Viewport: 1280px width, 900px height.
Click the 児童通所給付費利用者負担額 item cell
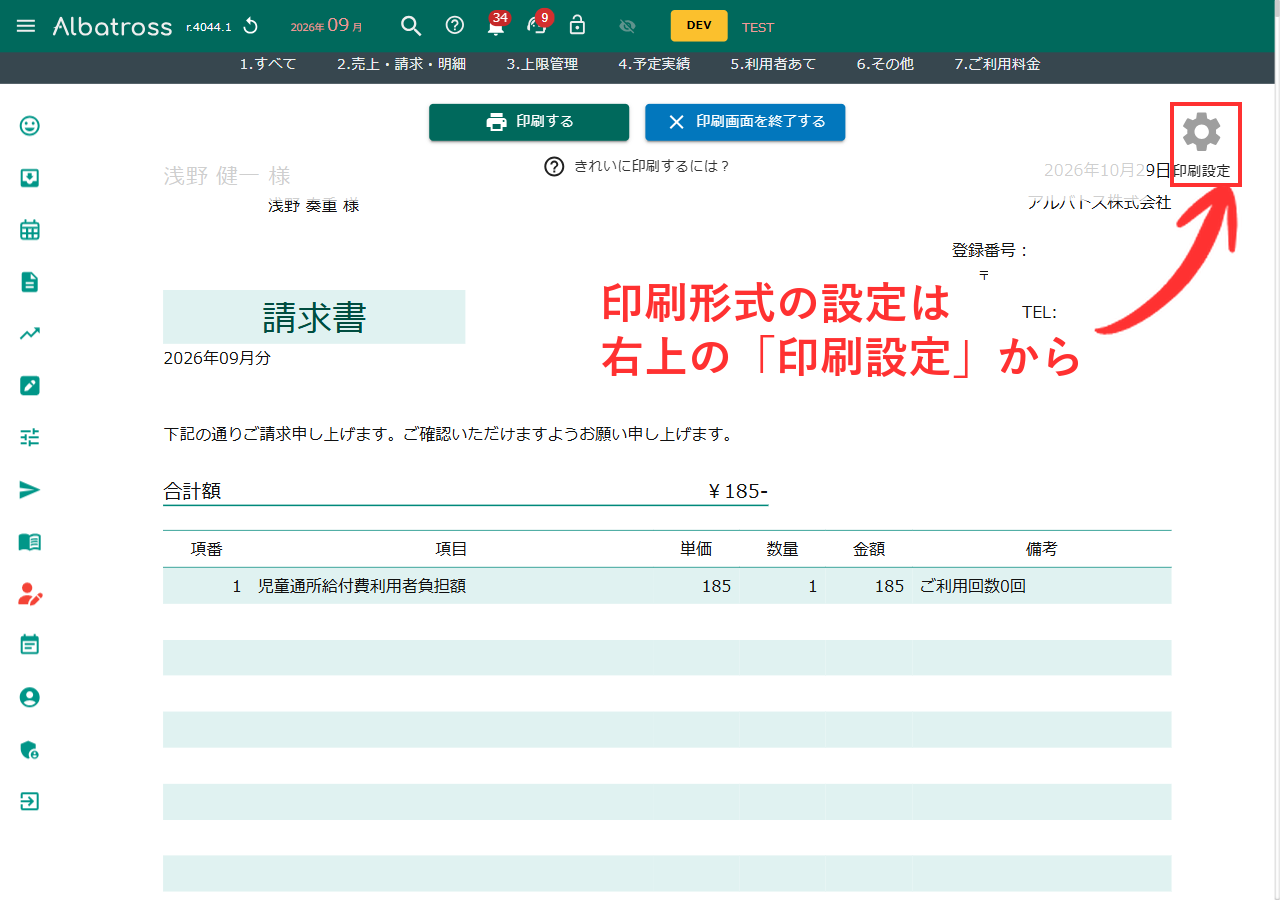click(362, 586)
